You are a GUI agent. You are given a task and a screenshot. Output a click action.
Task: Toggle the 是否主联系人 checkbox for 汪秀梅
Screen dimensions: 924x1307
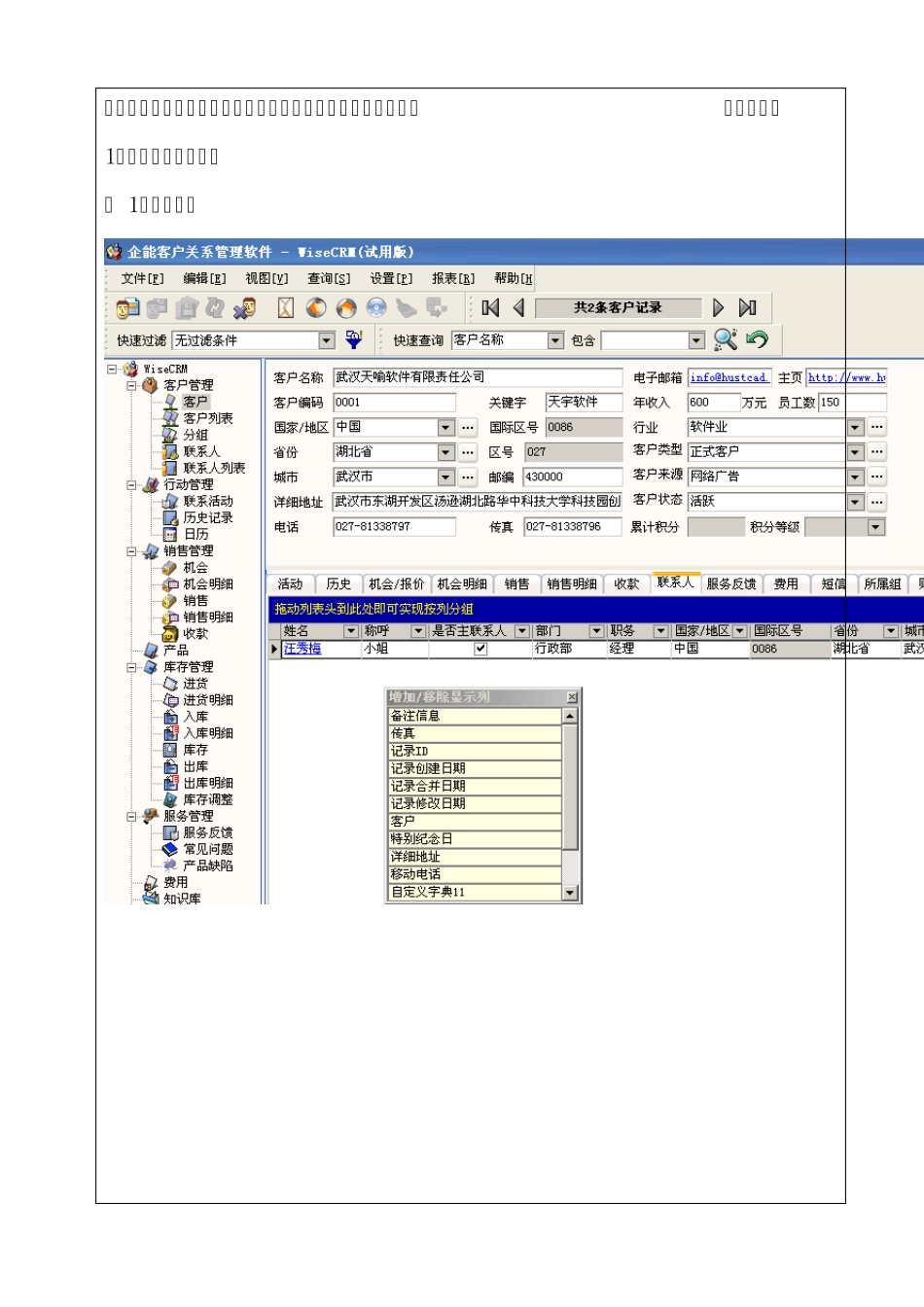pyautogui.click(x=480, y=649)
